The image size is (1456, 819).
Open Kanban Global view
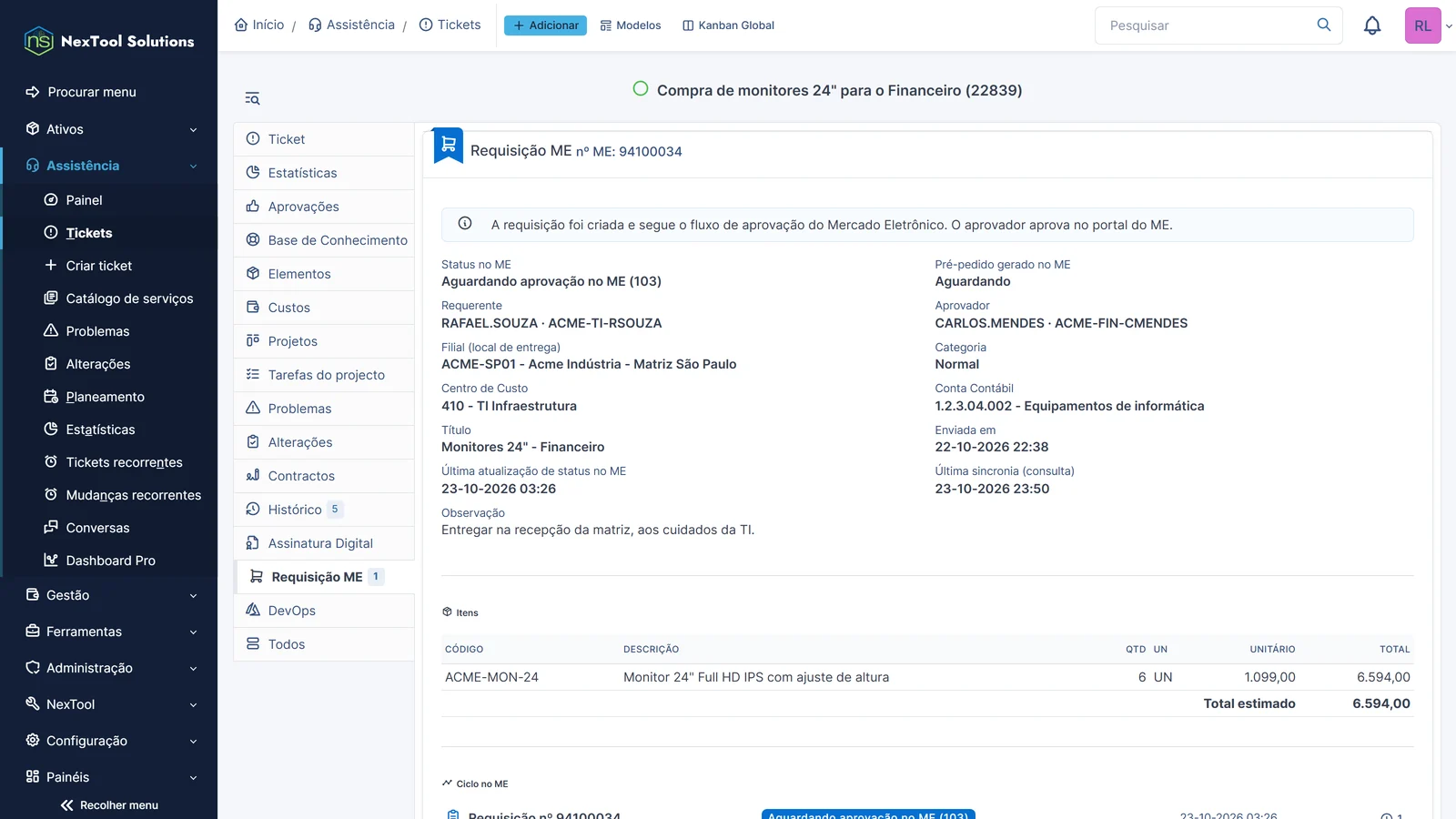point(728,25)
